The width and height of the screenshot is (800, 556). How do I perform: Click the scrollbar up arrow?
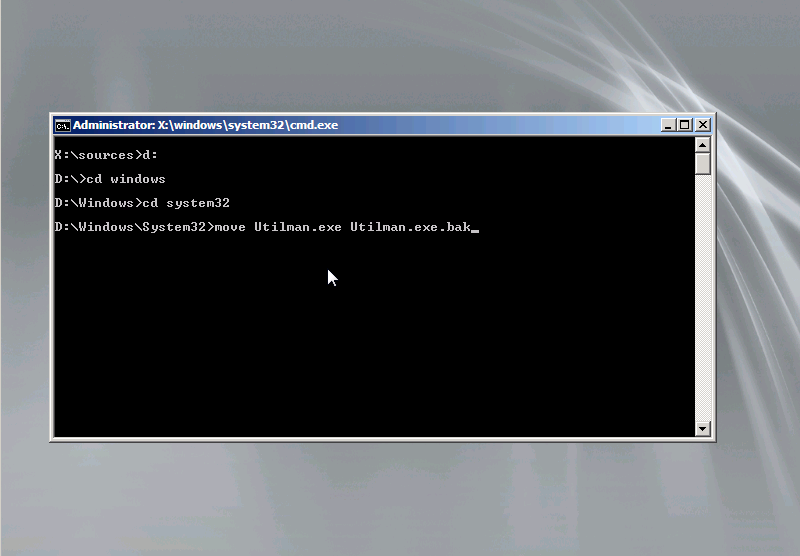pos(703,145)
